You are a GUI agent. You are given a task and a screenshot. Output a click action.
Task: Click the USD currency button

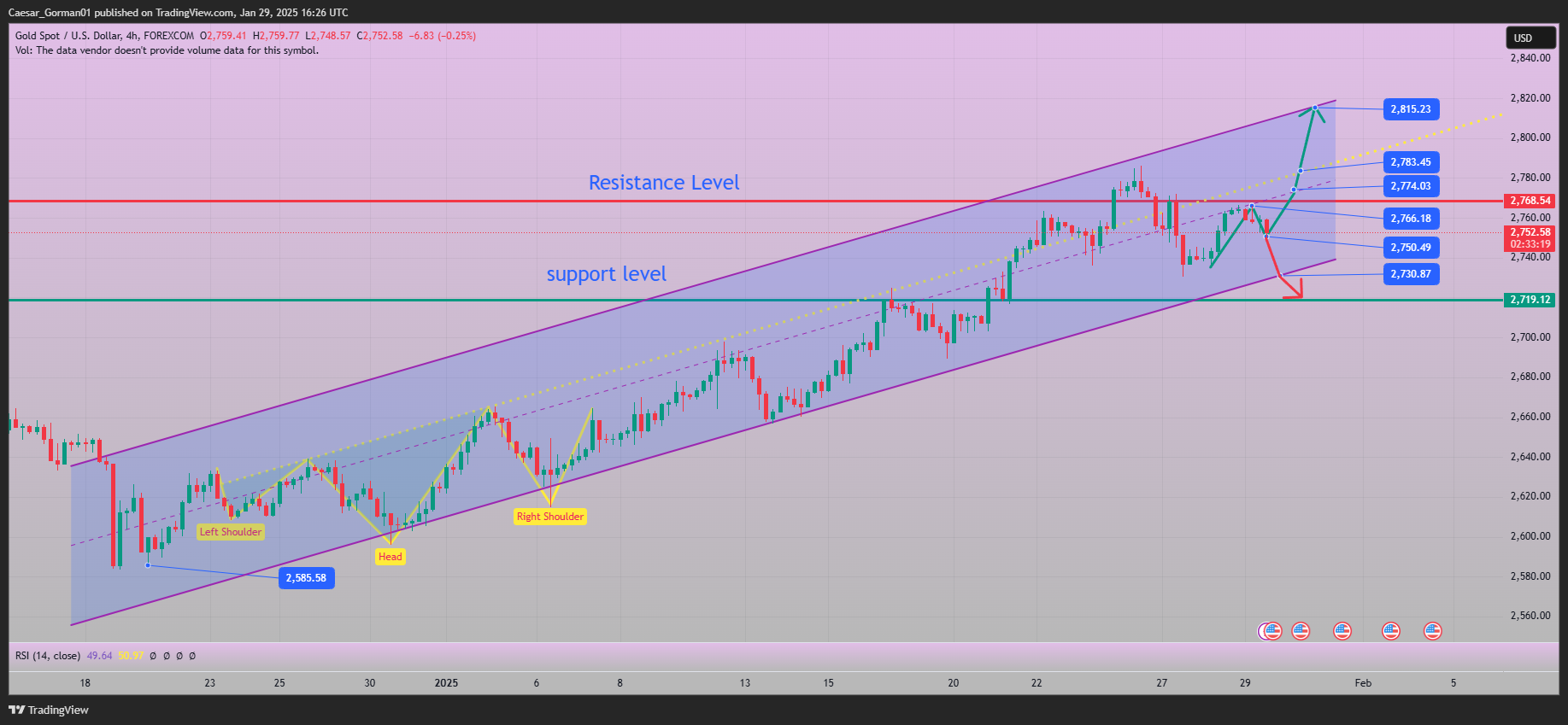pos(1530,38)
